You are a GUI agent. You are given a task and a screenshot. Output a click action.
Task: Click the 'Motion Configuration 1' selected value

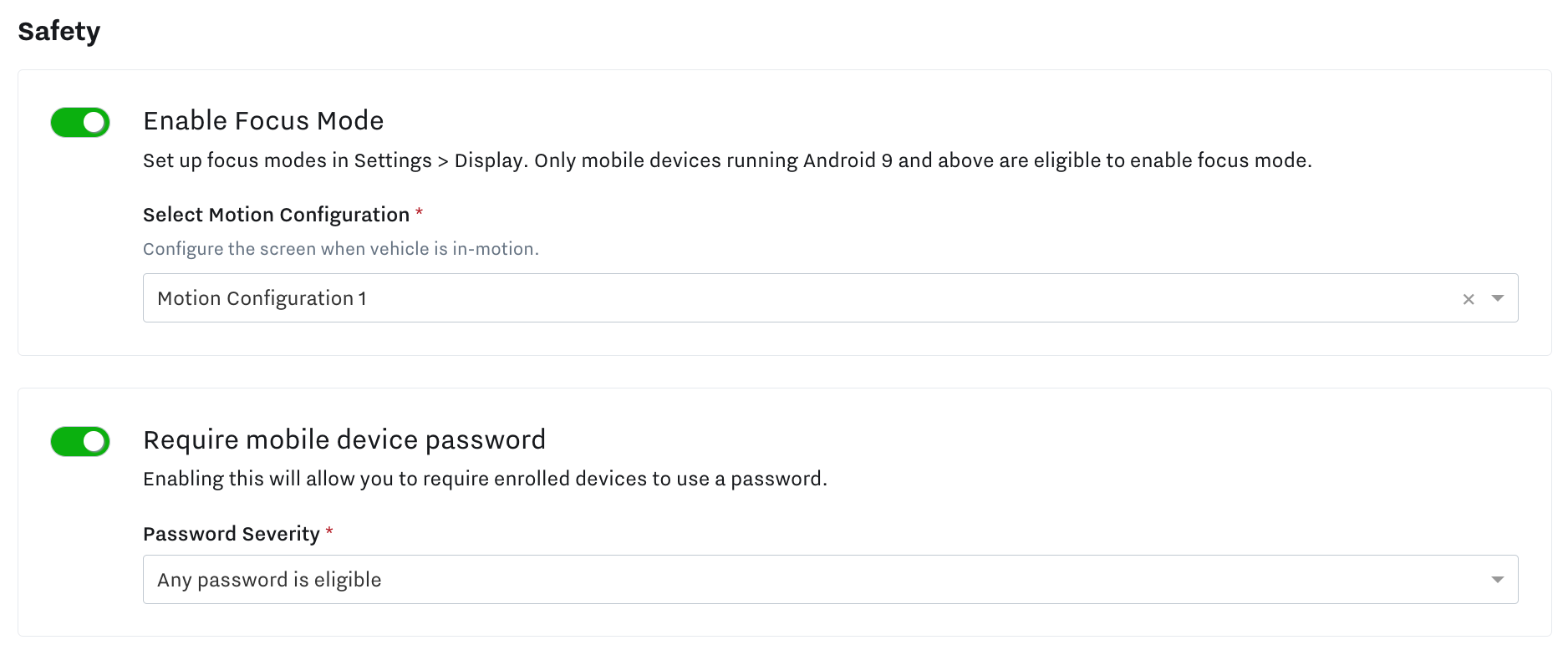point(262,298)
